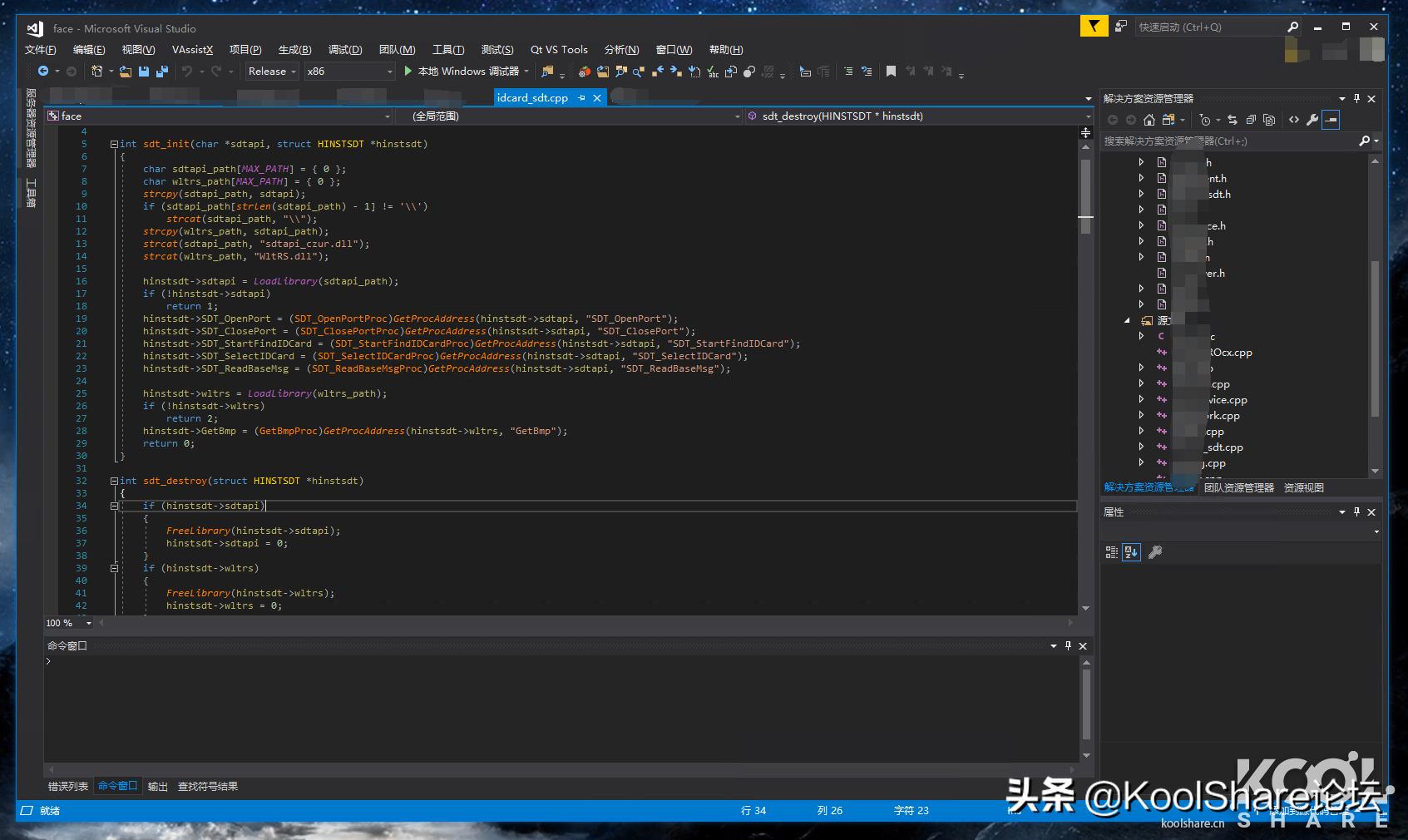1408x840 pixels.
Task: Toggle alphabetical sort in the Properties panel
Action: pyautogui.click(x=1130, y=552)
